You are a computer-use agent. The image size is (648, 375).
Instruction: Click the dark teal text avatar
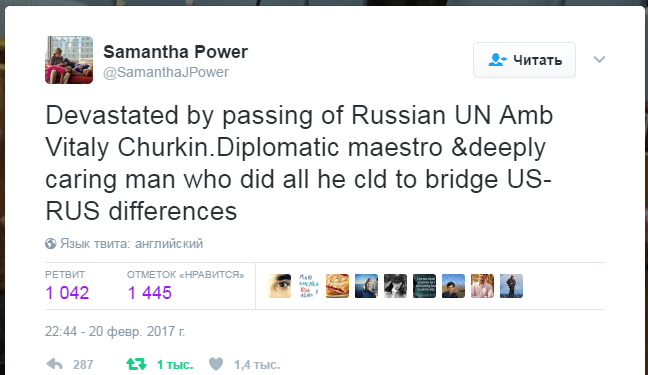coord(424,286)
